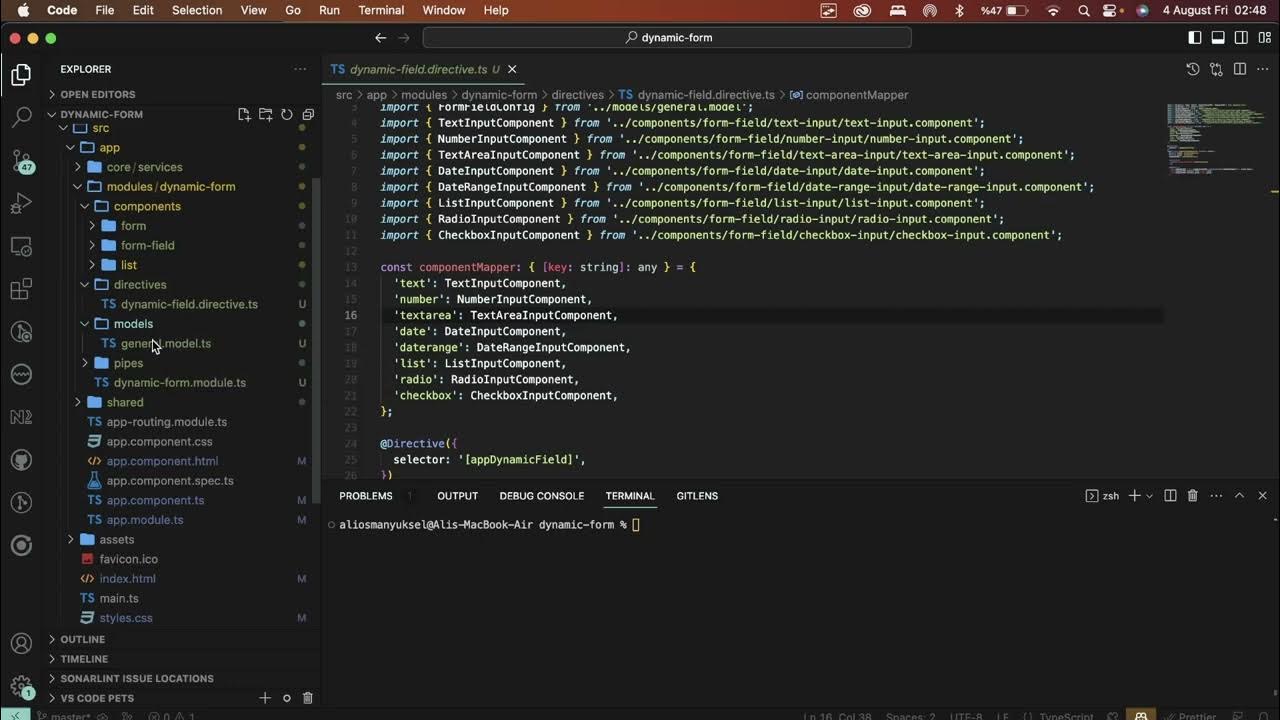Open the Manage gear icon
Screen dimensions: 1280x720
21,687
